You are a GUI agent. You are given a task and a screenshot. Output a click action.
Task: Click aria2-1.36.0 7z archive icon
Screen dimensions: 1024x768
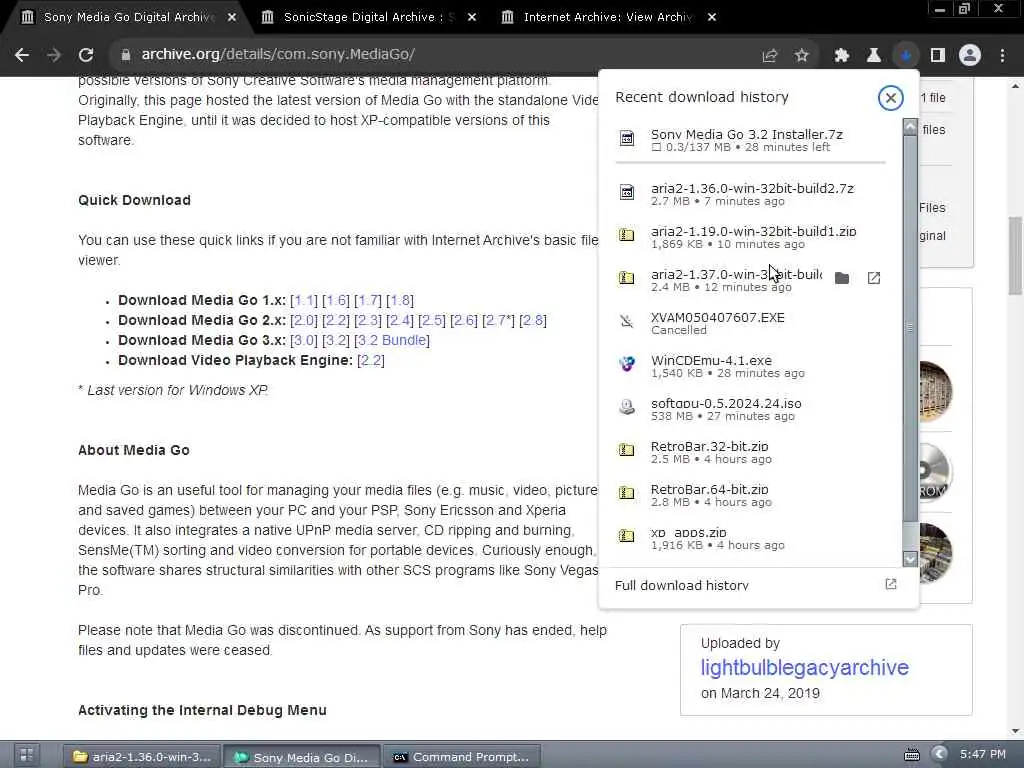coord(626,192)
